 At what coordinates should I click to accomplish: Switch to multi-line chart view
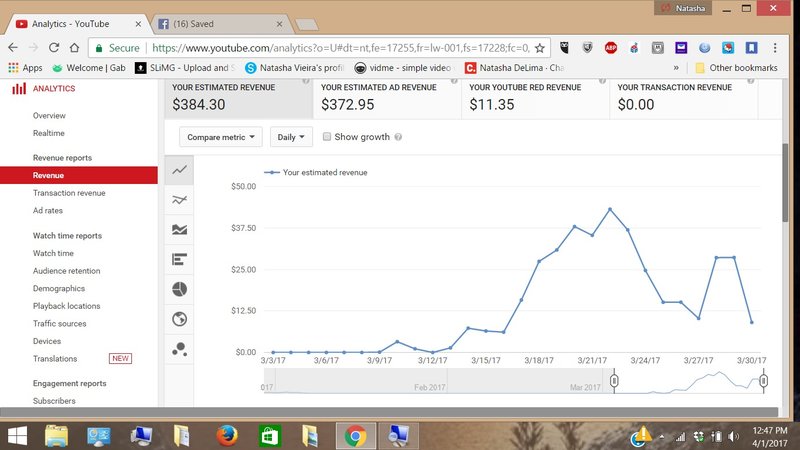pos(180,200)
